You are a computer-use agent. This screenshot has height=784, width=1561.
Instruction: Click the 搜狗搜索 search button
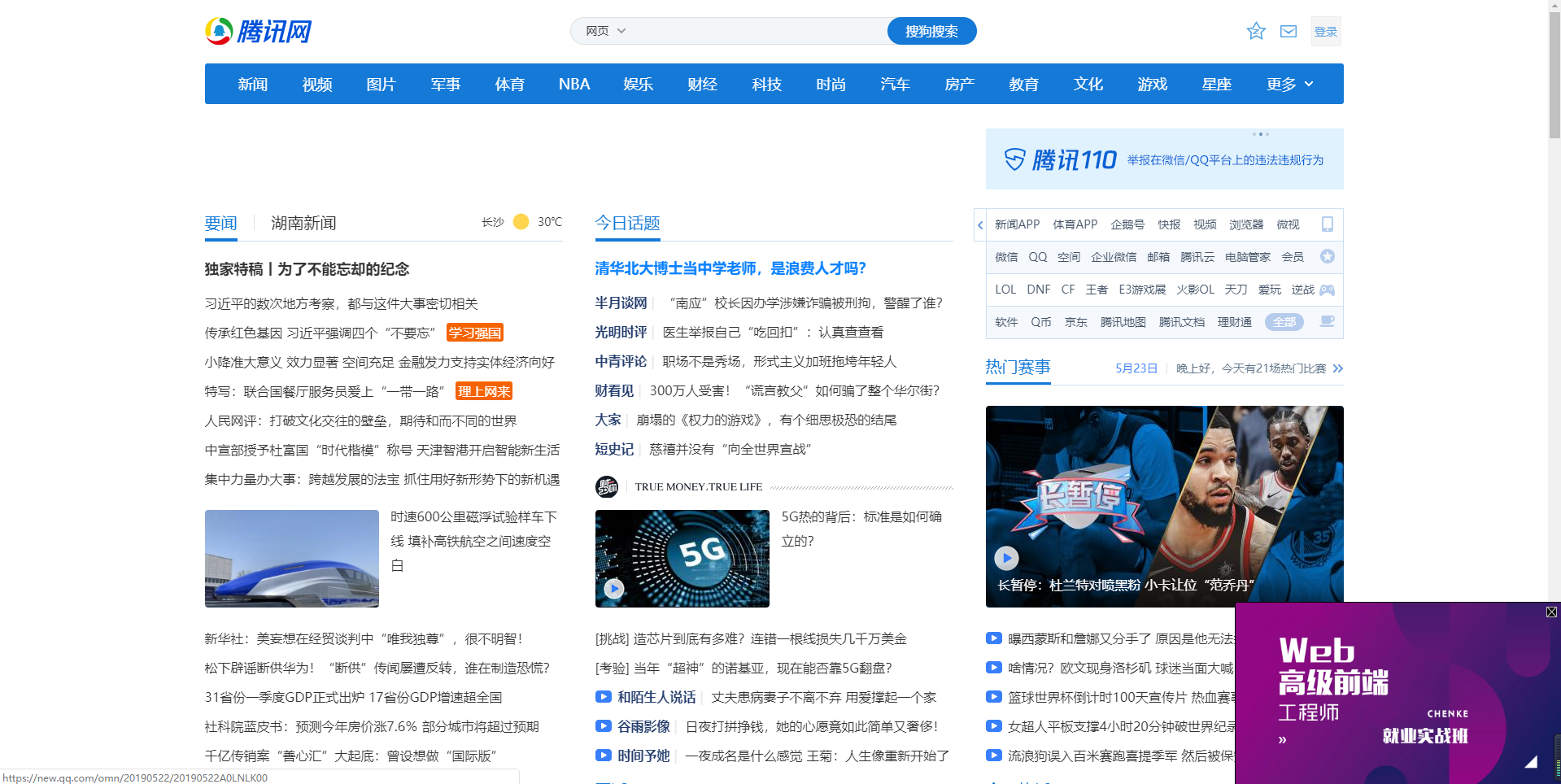[x=931, y=31]
